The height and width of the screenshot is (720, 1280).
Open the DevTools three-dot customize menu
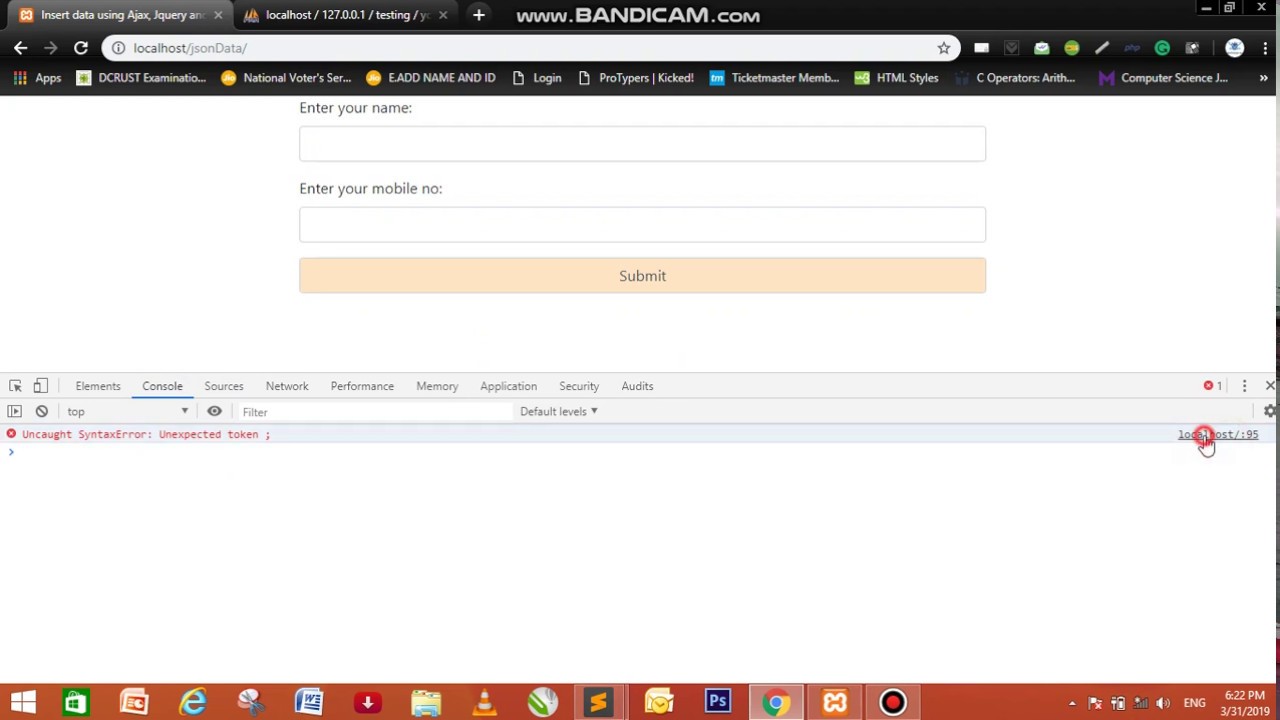tap(1244, 386)
